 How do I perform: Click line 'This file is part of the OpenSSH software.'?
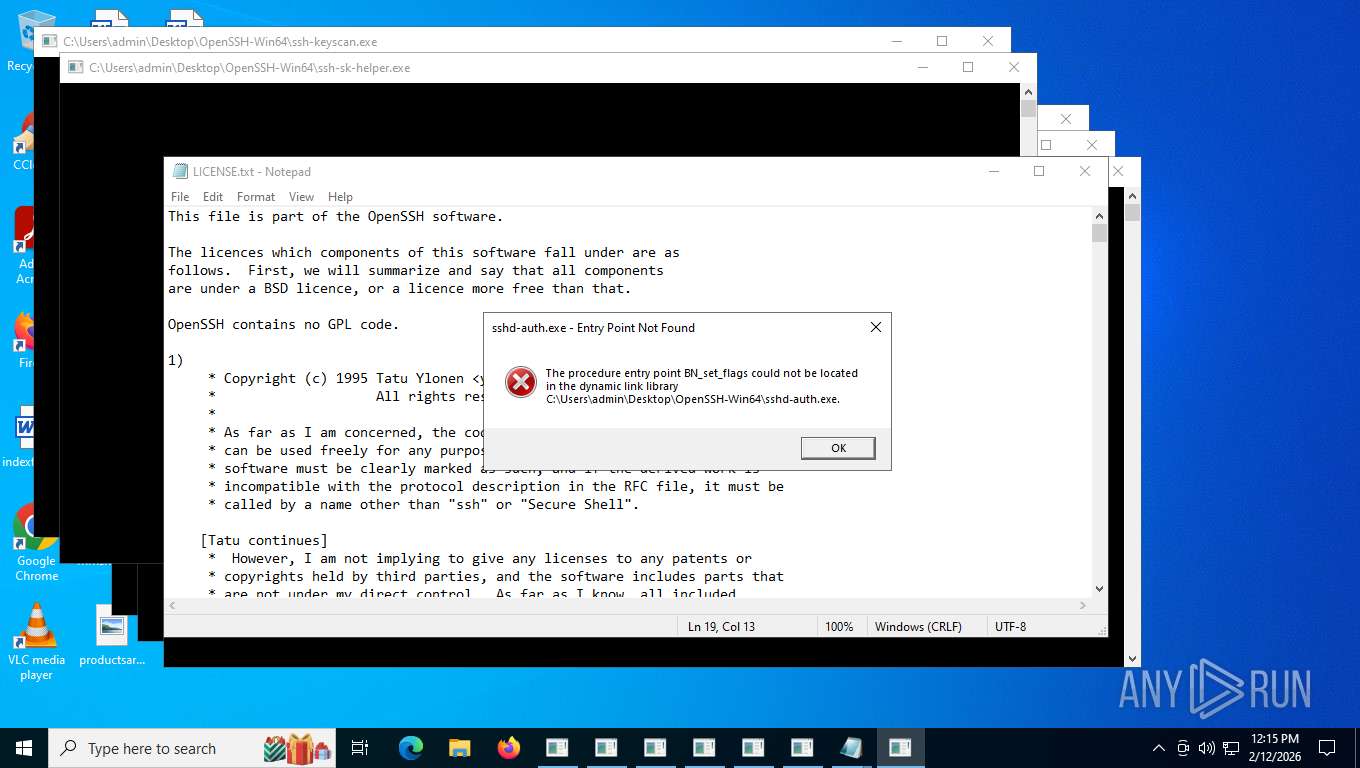pos(336,216)
